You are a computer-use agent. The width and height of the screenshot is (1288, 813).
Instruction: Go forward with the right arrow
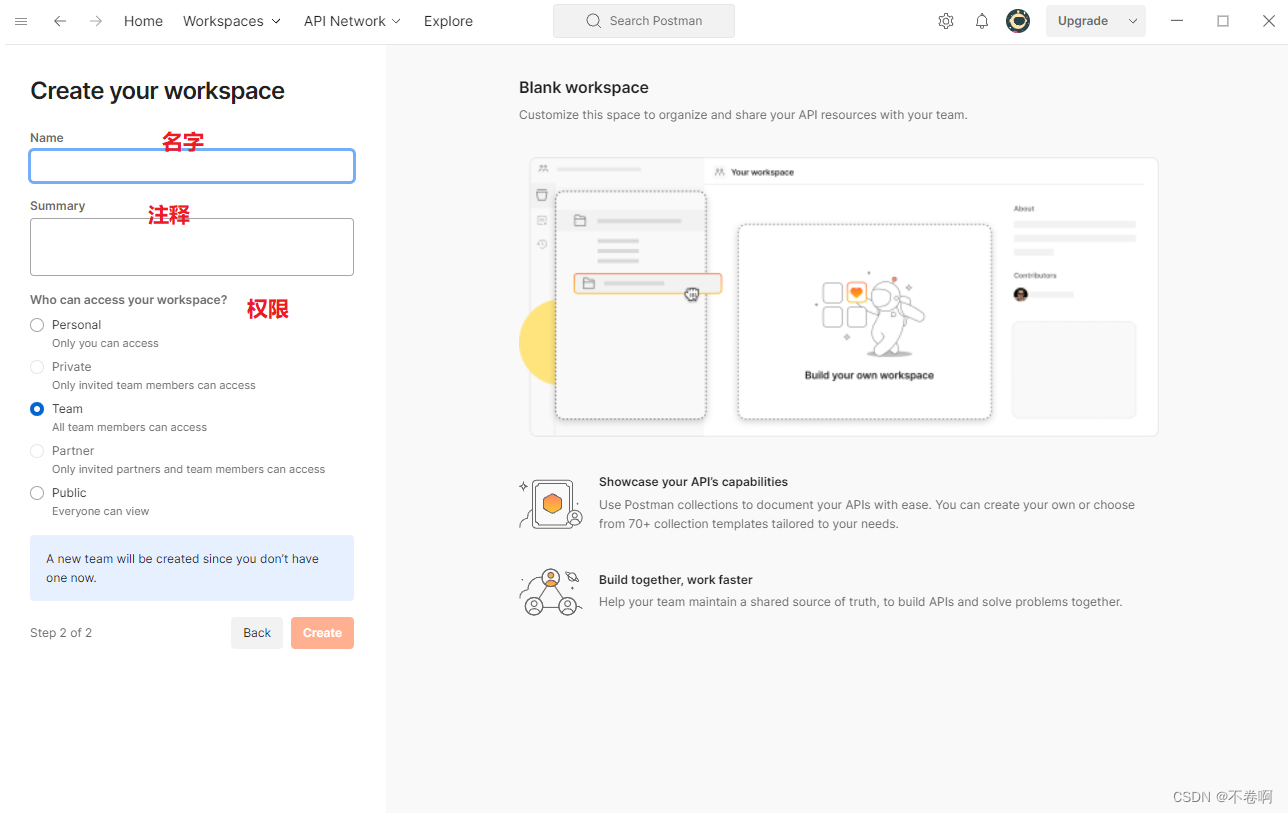pyautogui.click(x=96, y=21)
